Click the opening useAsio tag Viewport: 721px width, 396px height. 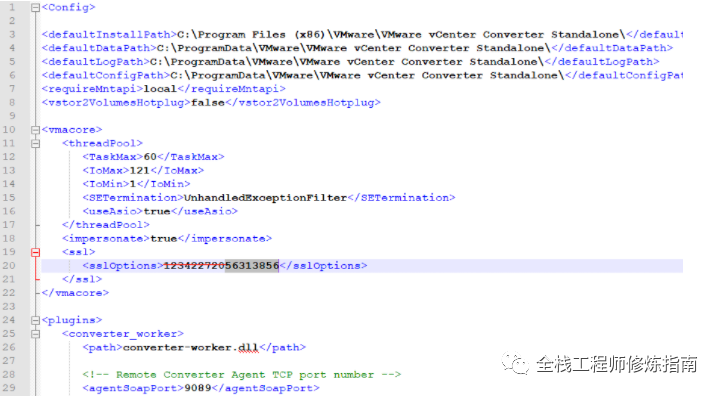pos(113,211)
